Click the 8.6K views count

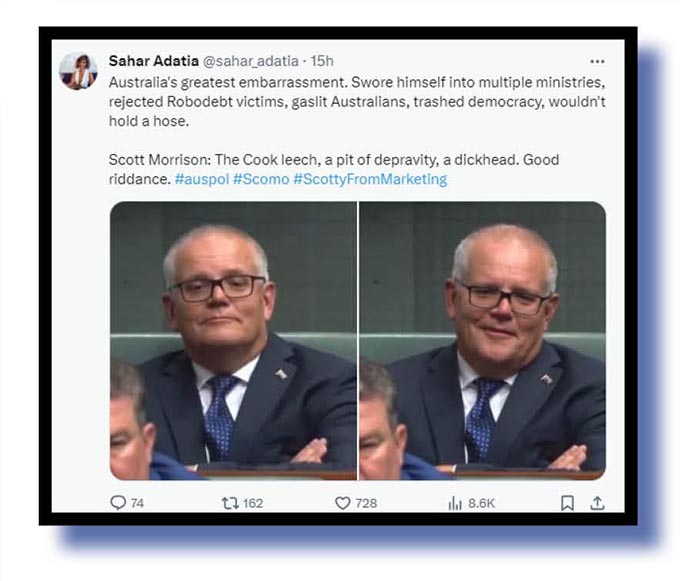pos(481,503)
